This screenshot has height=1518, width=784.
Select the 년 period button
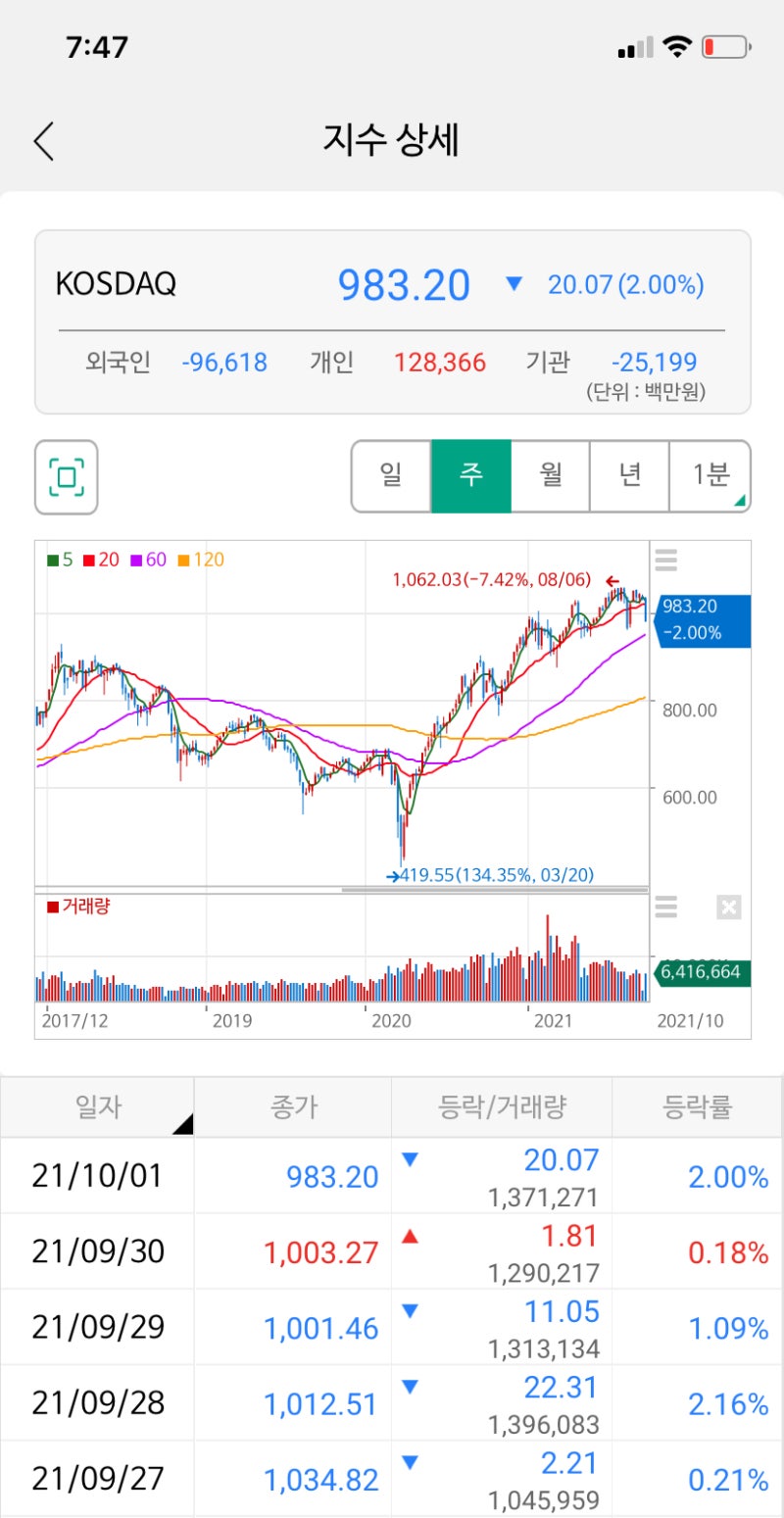coord(629,476)
